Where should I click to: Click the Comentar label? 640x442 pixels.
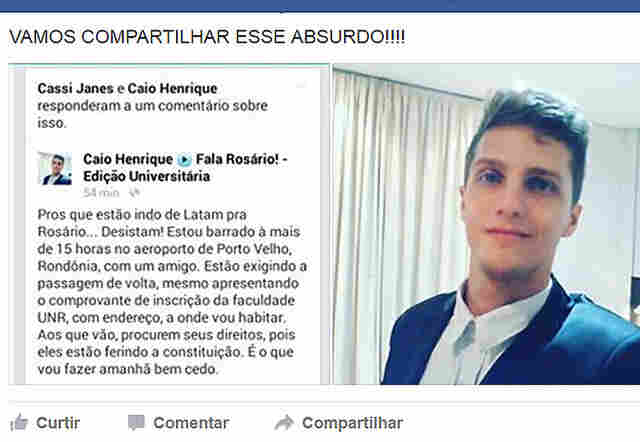point(191,423)
